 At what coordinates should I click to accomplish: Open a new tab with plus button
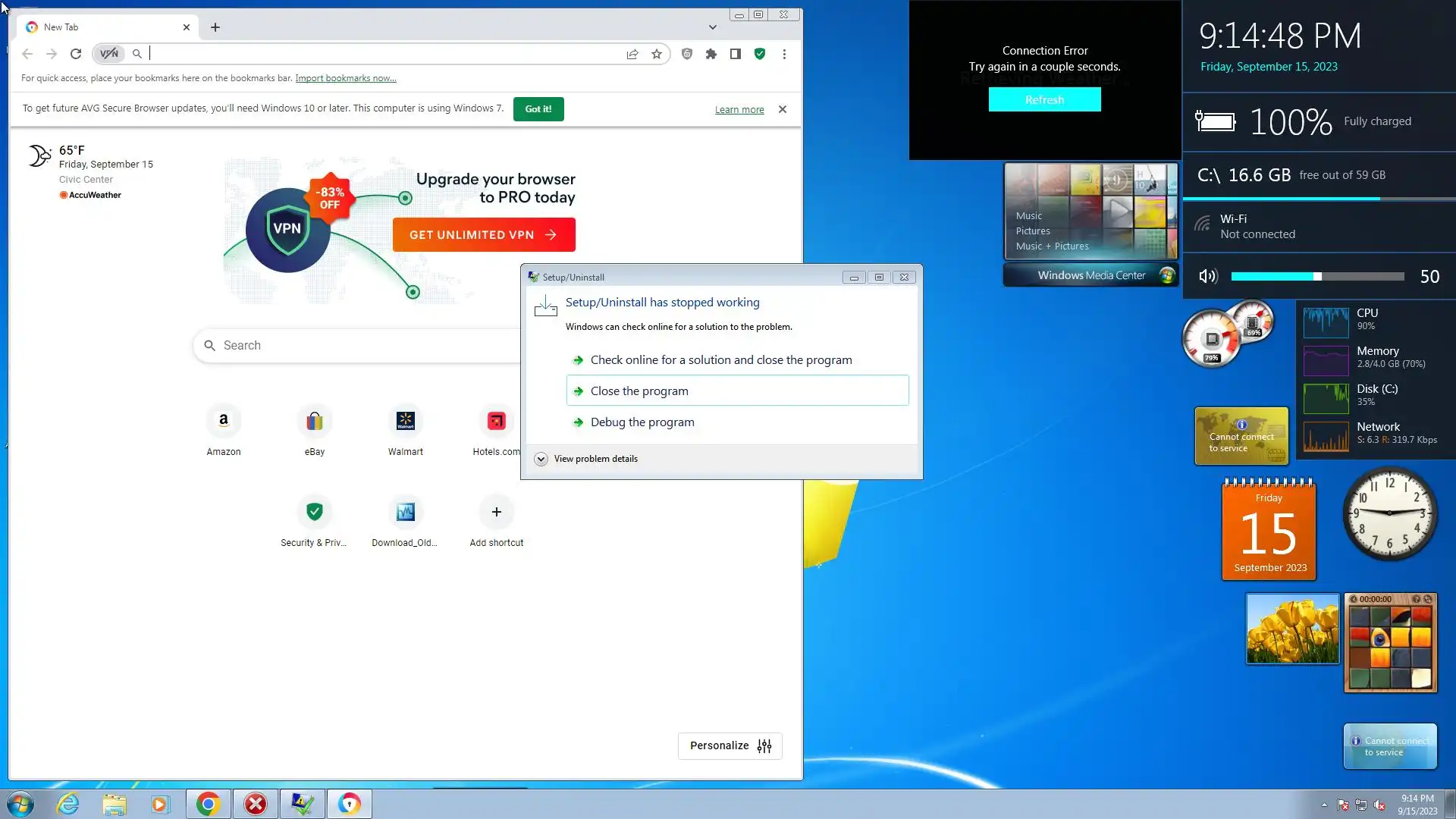[215, 27]
